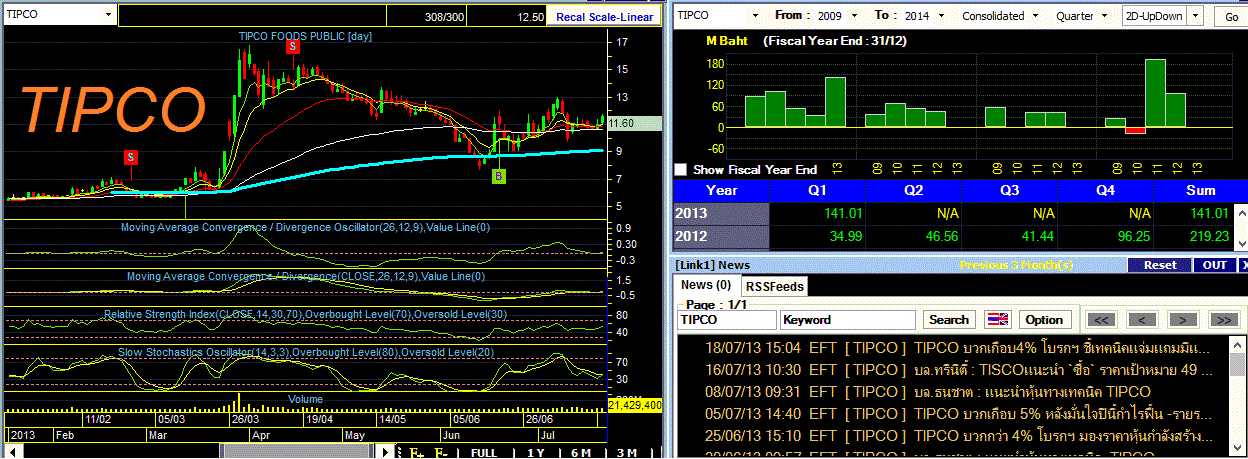Switch to the News (0) tab
1248x459 pixels.
[x=707, y=286]
